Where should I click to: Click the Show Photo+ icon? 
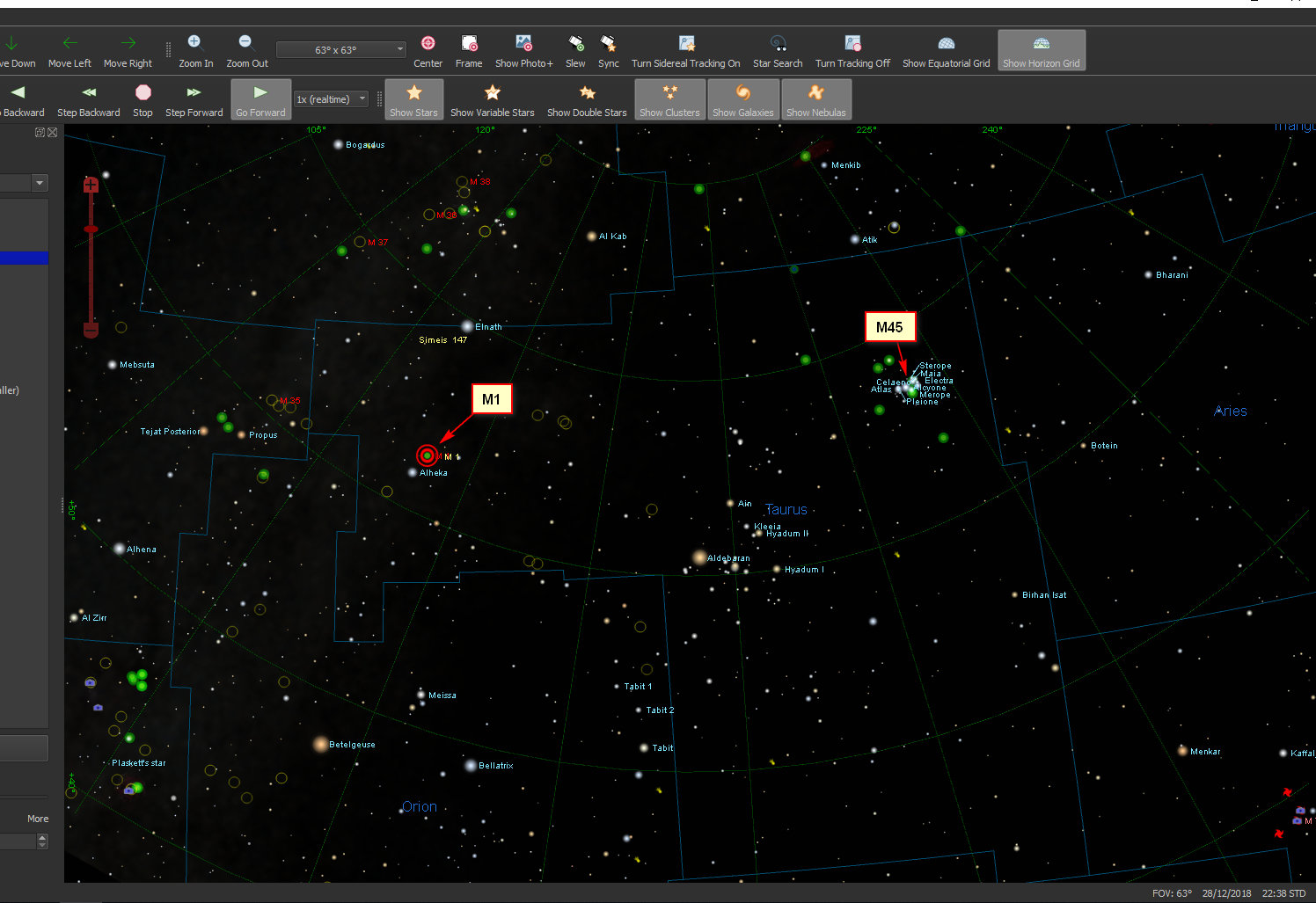pyautogui.click(x=523, y=50)
